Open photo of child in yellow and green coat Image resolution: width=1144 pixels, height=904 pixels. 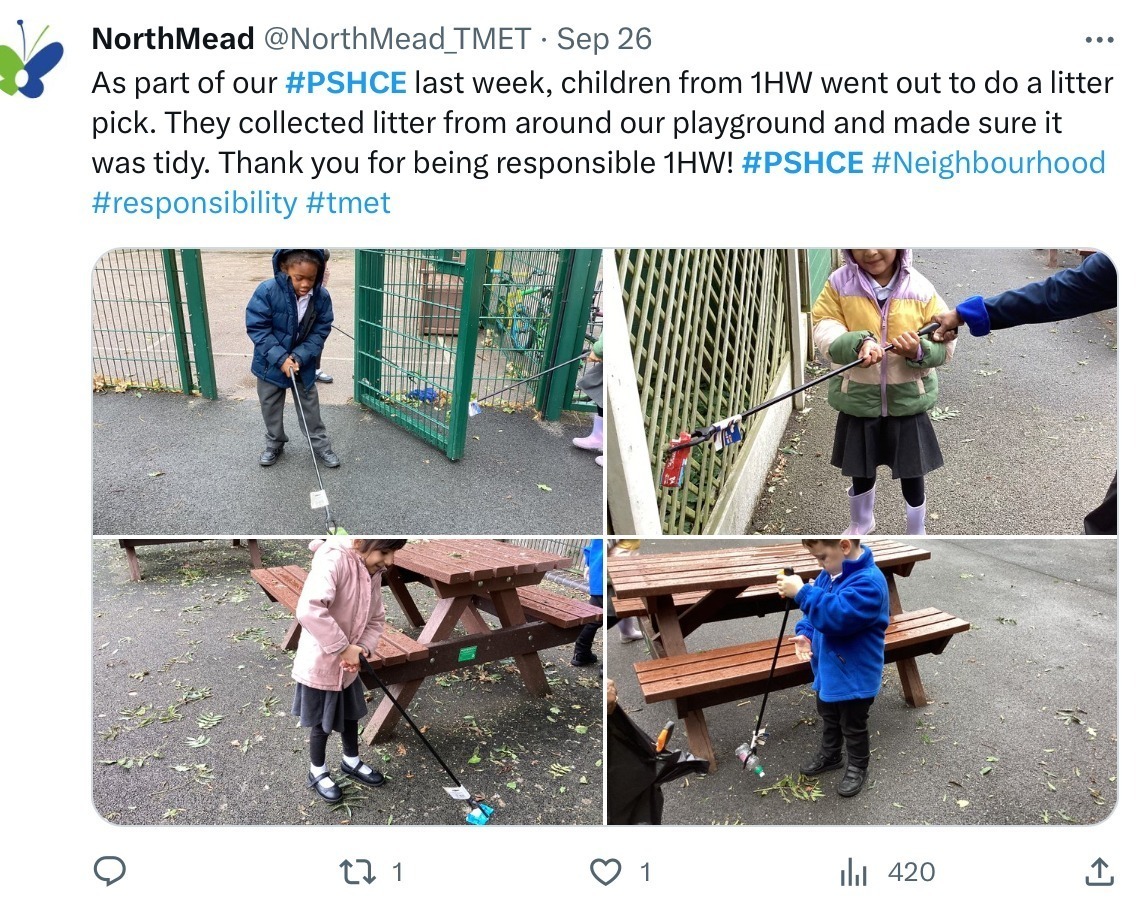pos(862,392)
